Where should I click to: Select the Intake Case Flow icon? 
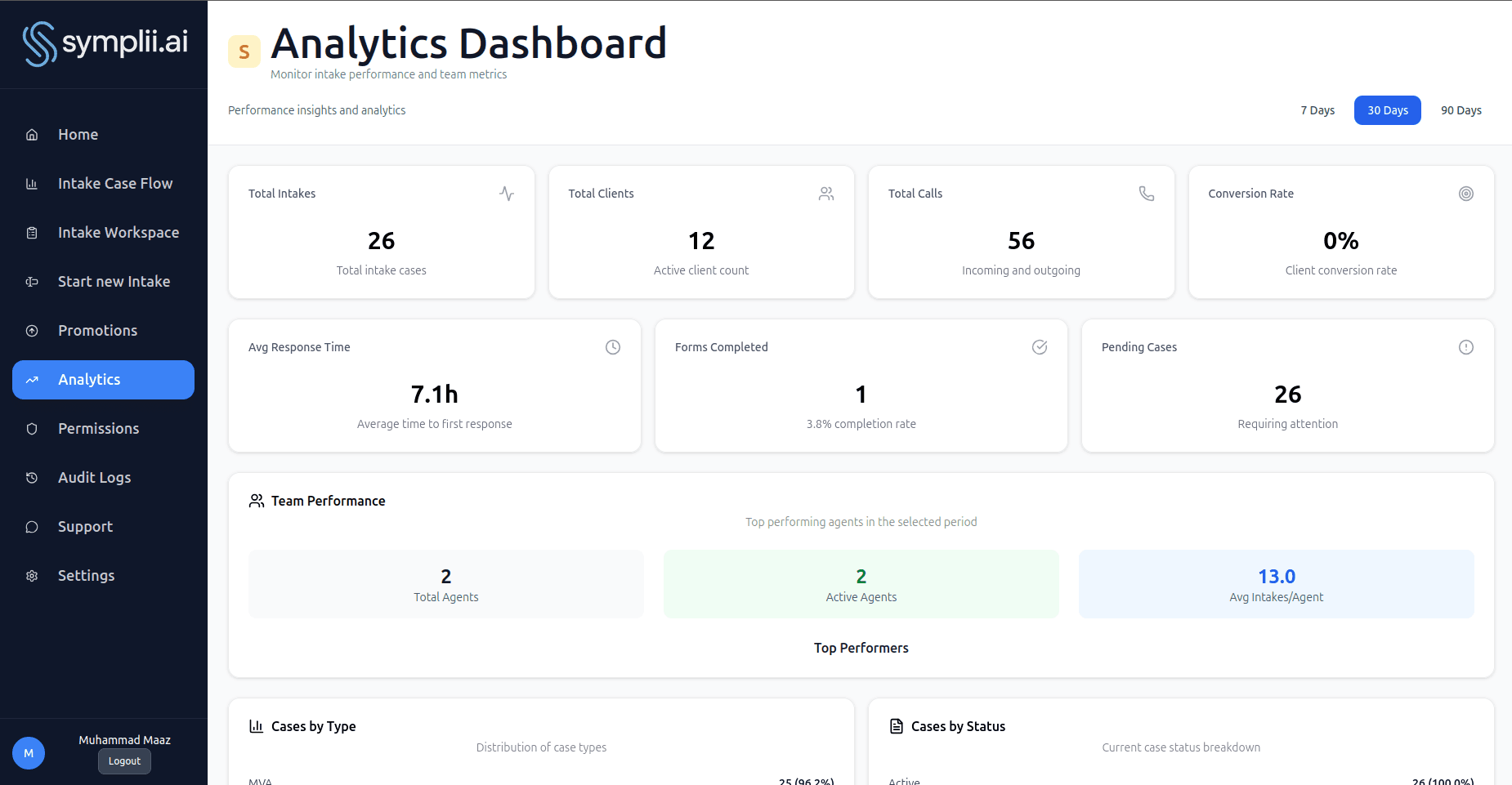point(31,183)
